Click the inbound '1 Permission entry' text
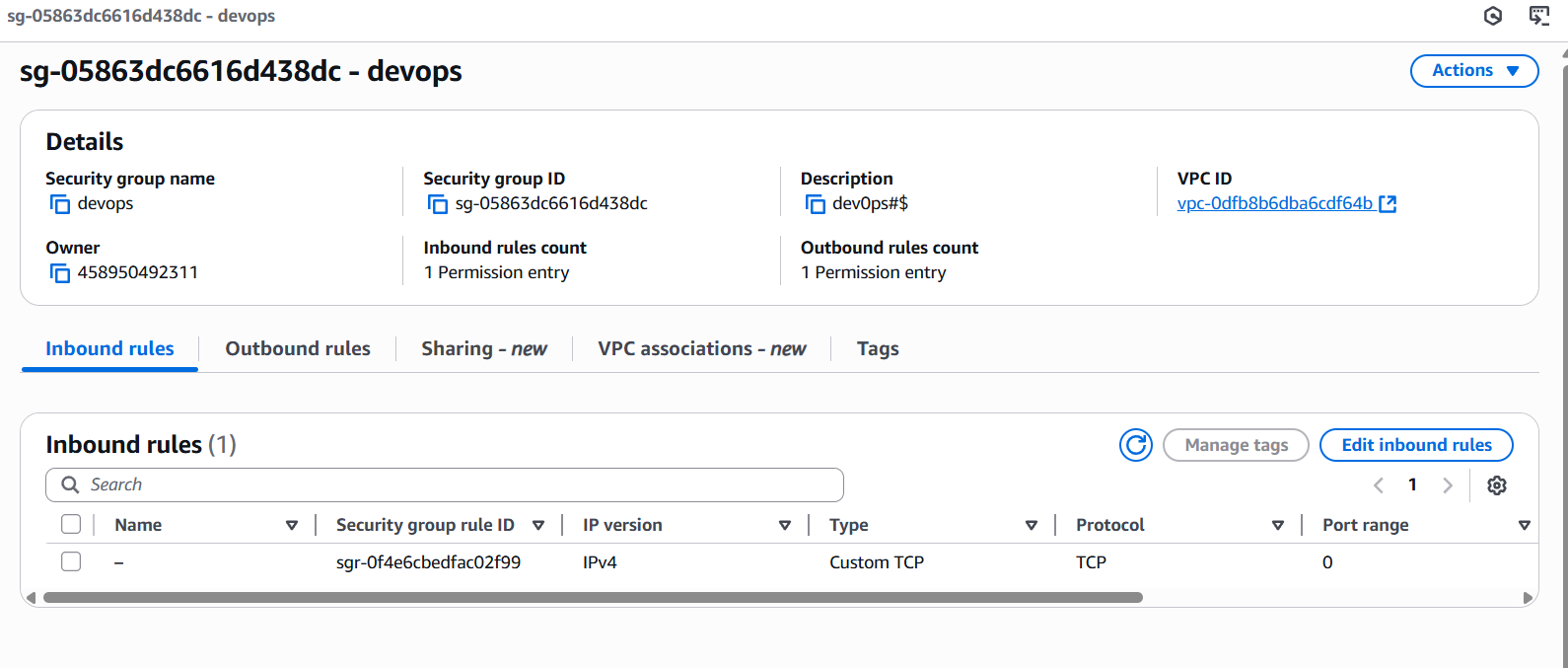 point(496,273)
